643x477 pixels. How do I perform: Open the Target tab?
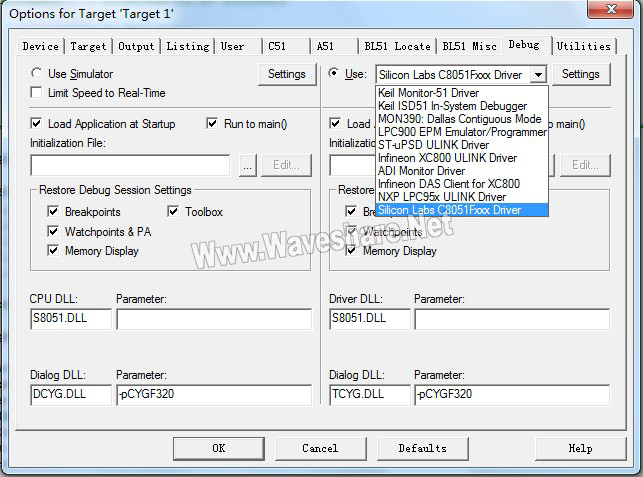click(88, 46)
